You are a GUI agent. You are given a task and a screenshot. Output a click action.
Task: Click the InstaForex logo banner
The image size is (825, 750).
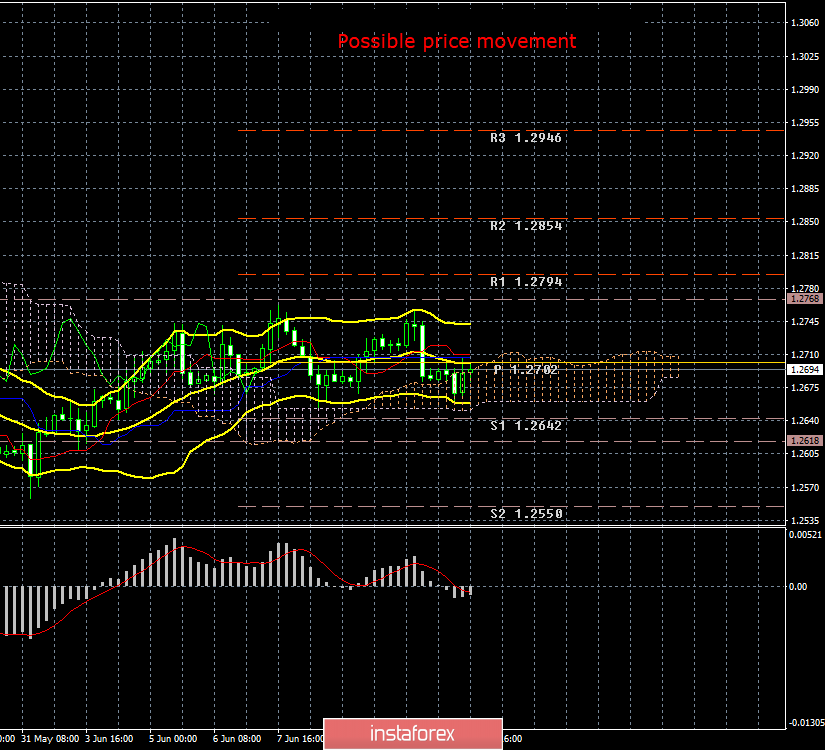[412, 732]
